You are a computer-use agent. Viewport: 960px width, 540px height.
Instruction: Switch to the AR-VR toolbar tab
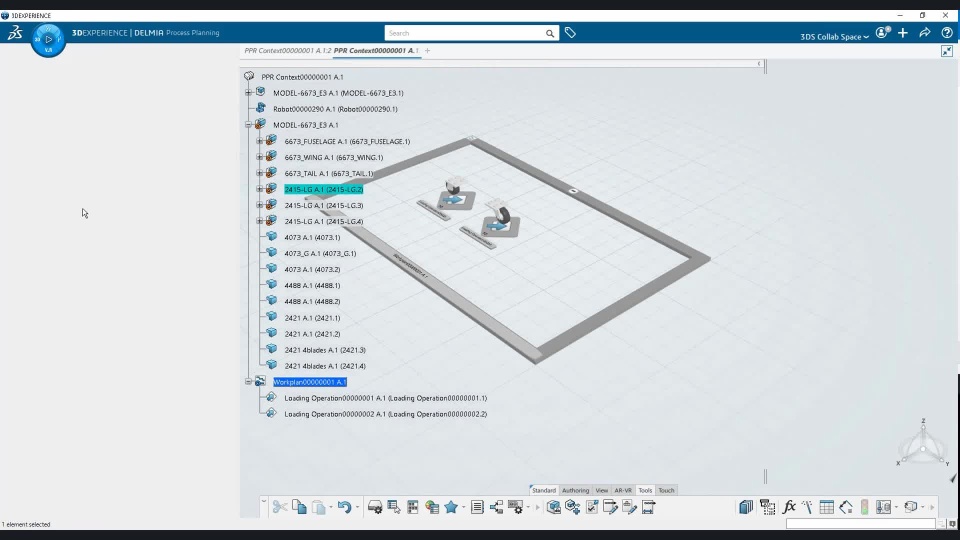[x=623, y=490]
